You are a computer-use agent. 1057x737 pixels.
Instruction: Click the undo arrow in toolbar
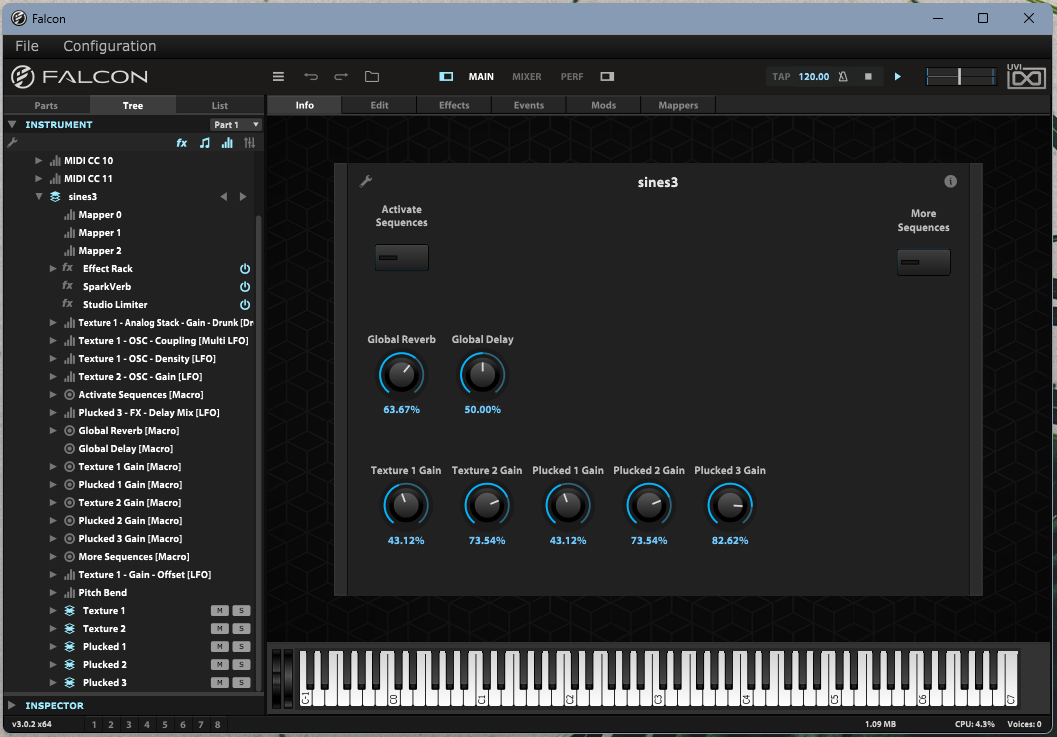pos(310,77)
